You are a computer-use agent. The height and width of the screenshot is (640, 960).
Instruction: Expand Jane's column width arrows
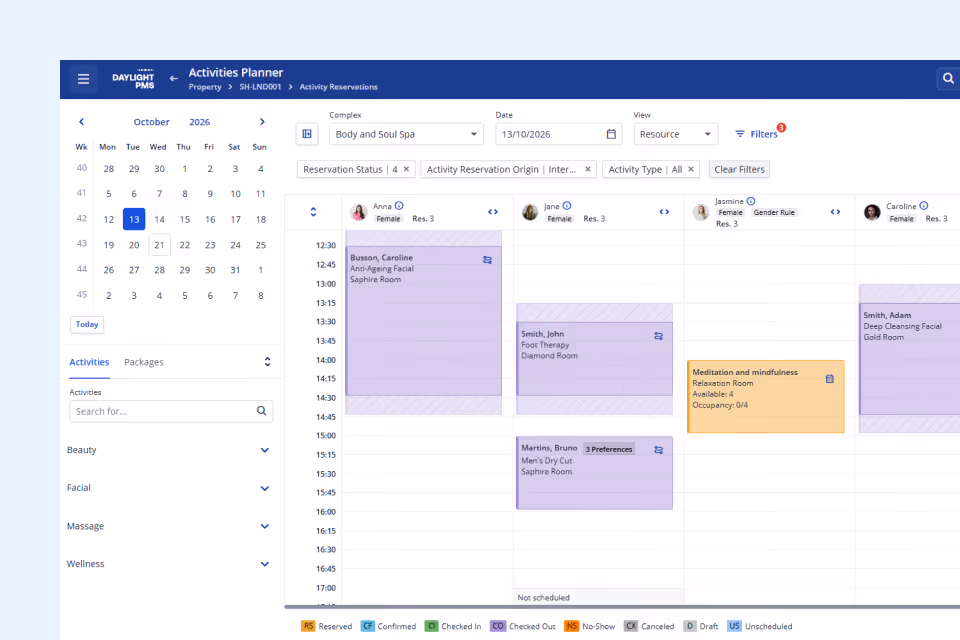point(664,212)
